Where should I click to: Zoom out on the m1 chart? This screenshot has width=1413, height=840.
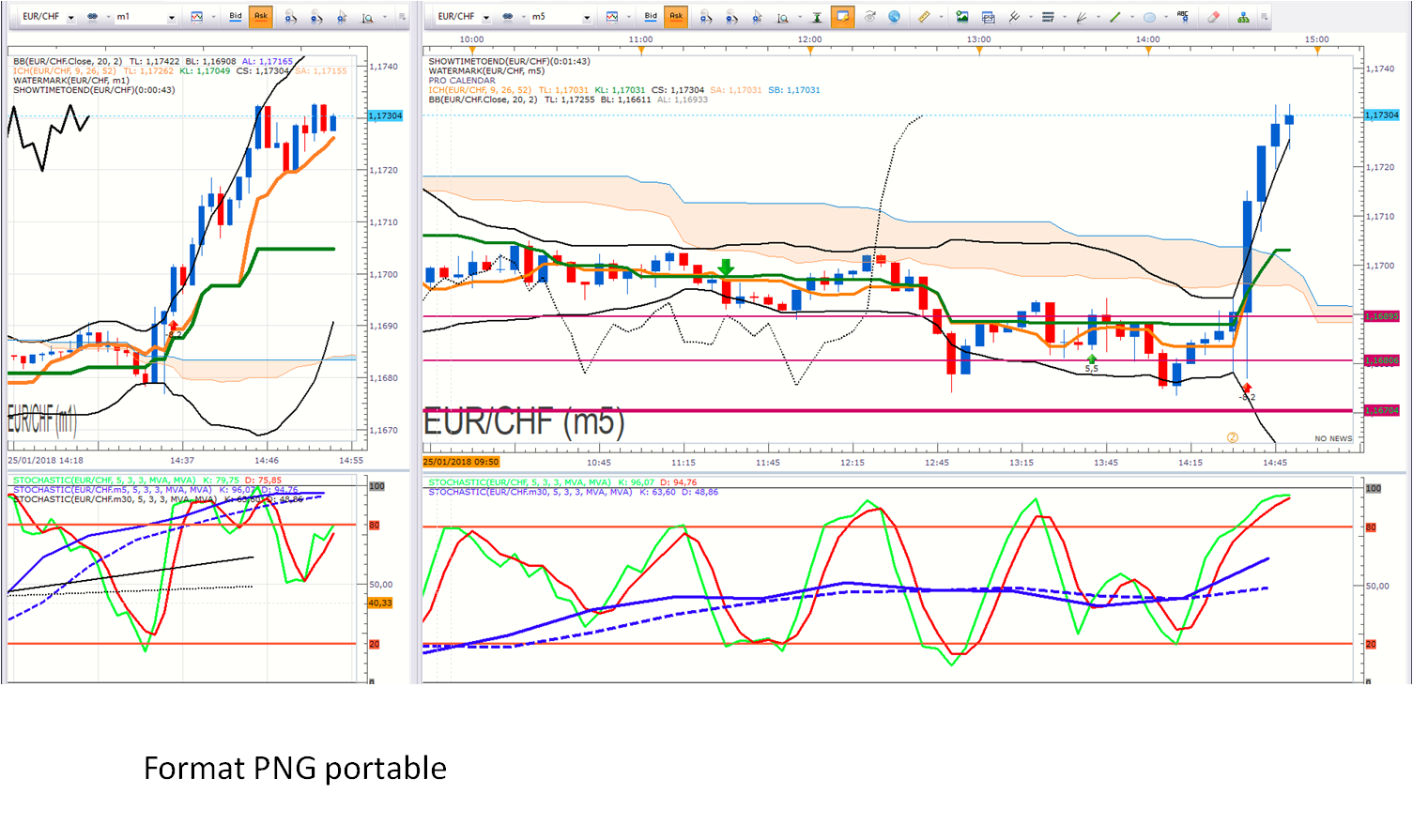click(316, 17)
